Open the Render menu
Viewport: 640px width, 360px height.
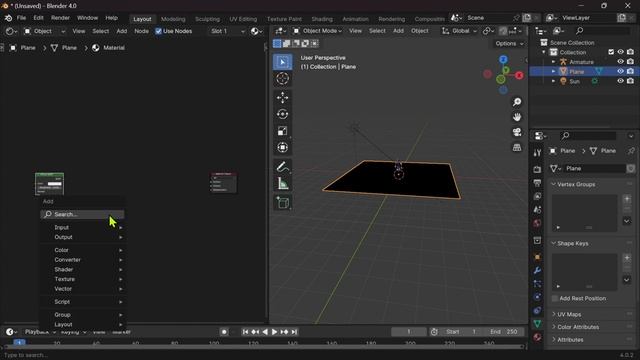60,18
